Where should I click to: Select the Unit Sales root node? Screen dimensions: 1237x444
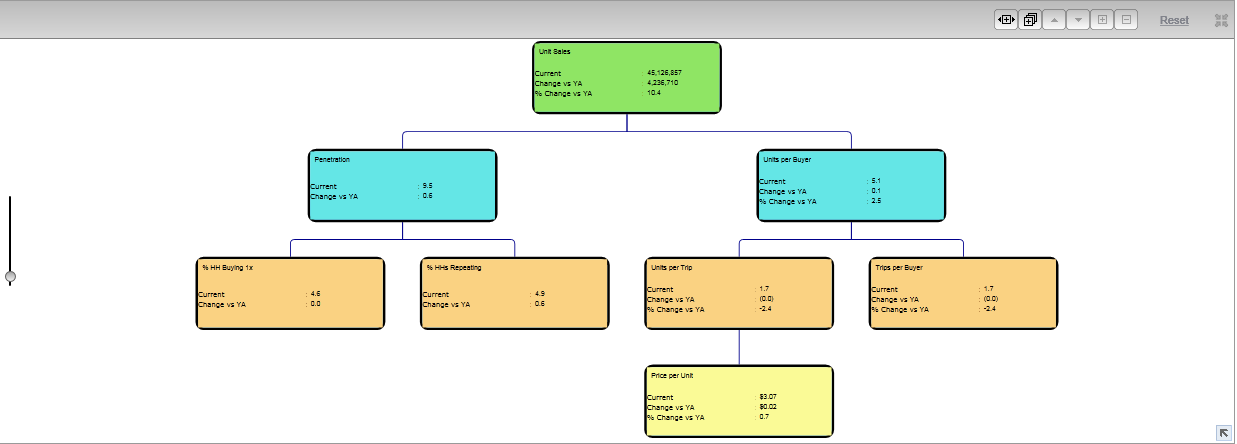(x=626, y=77)
